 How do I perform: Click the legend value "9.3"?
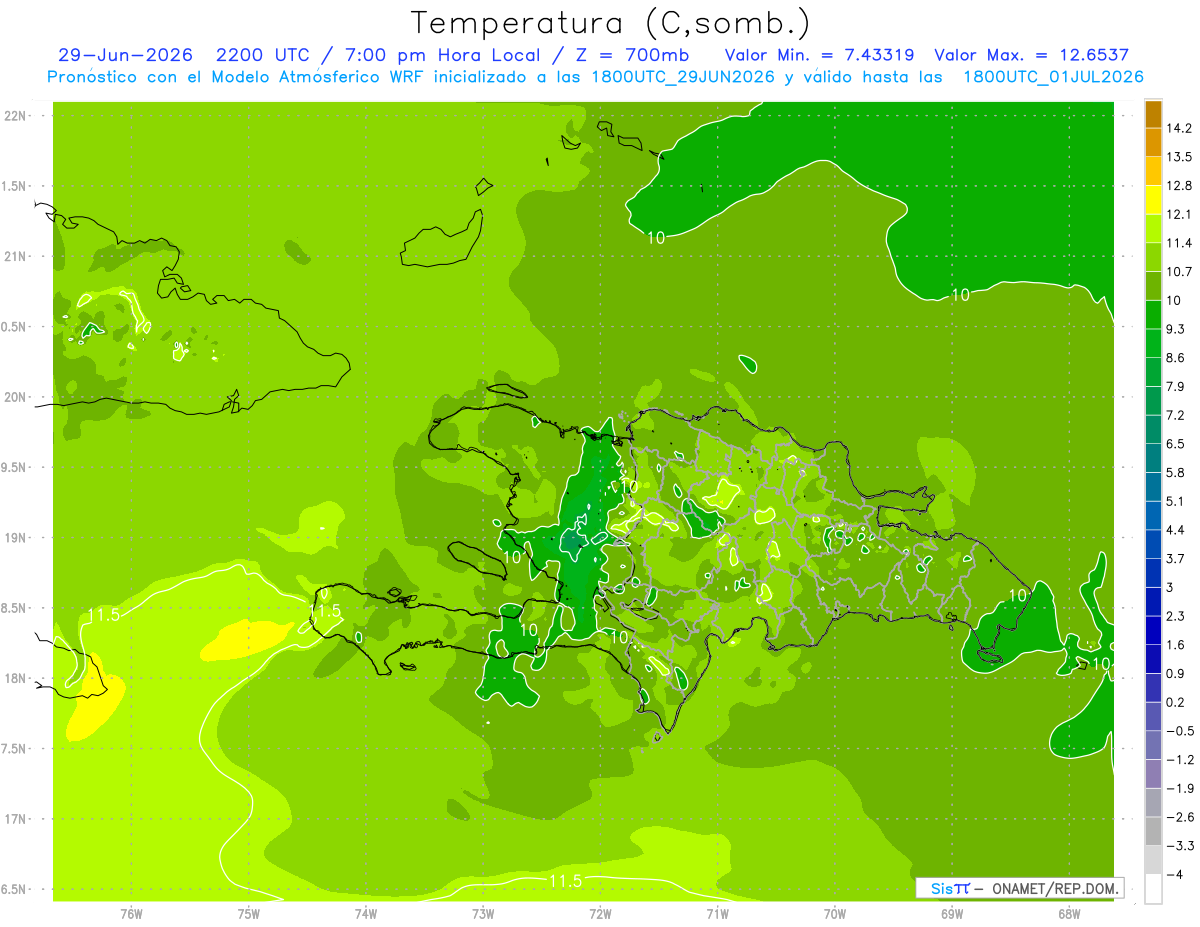coord(1175,329)
